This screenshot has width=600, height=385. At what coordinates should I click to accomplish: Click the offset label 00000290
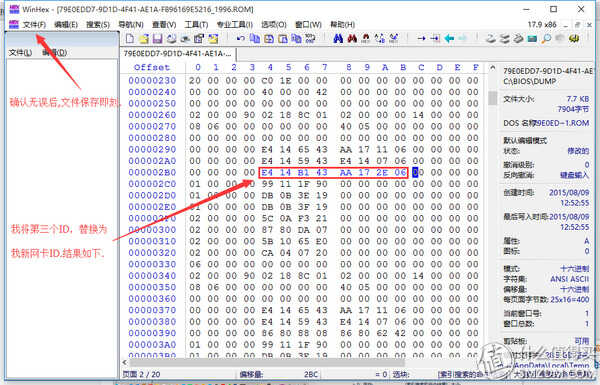(152, 150)
